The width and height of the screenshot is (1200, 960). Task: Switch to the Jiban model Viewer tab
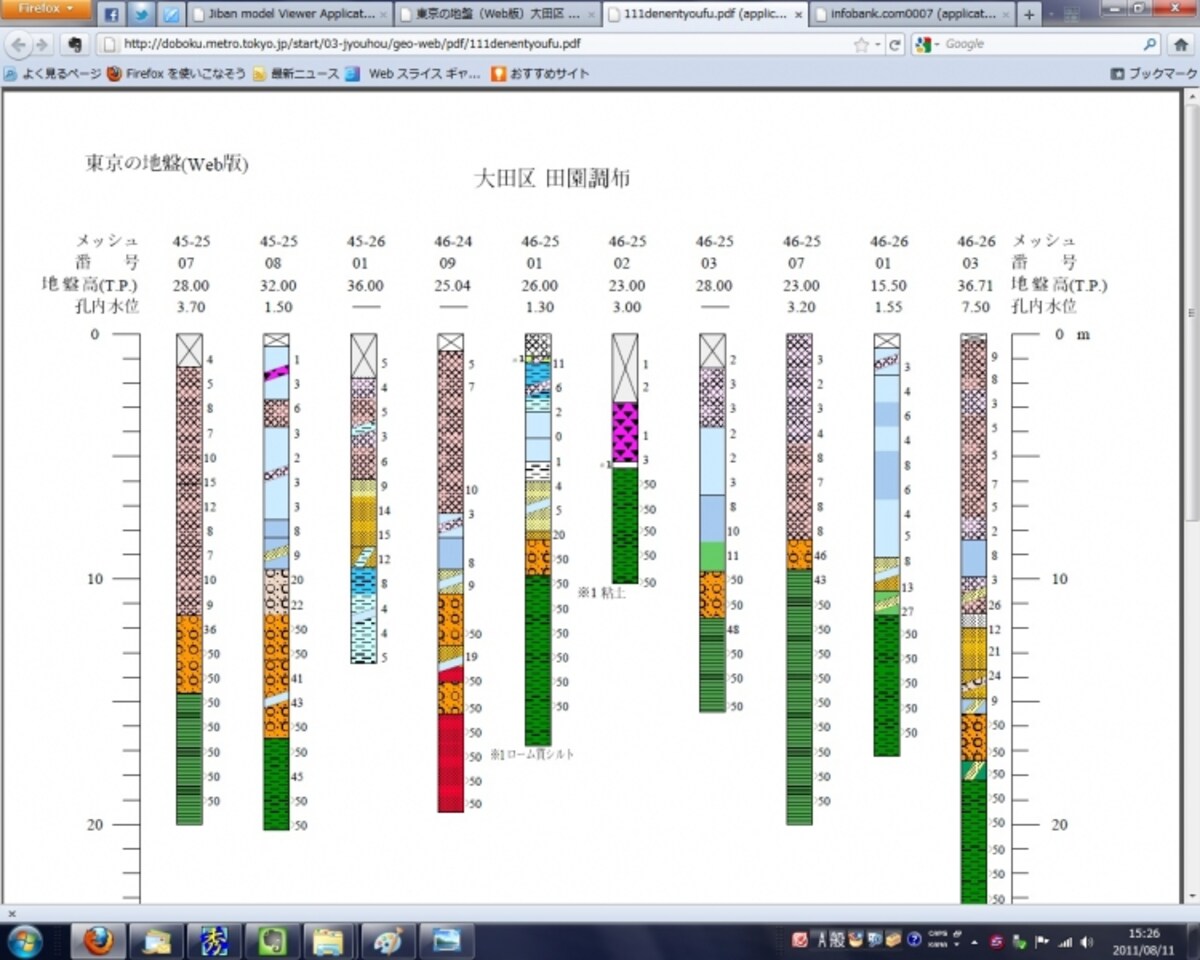pyautogui.click(x=288, y=15)
